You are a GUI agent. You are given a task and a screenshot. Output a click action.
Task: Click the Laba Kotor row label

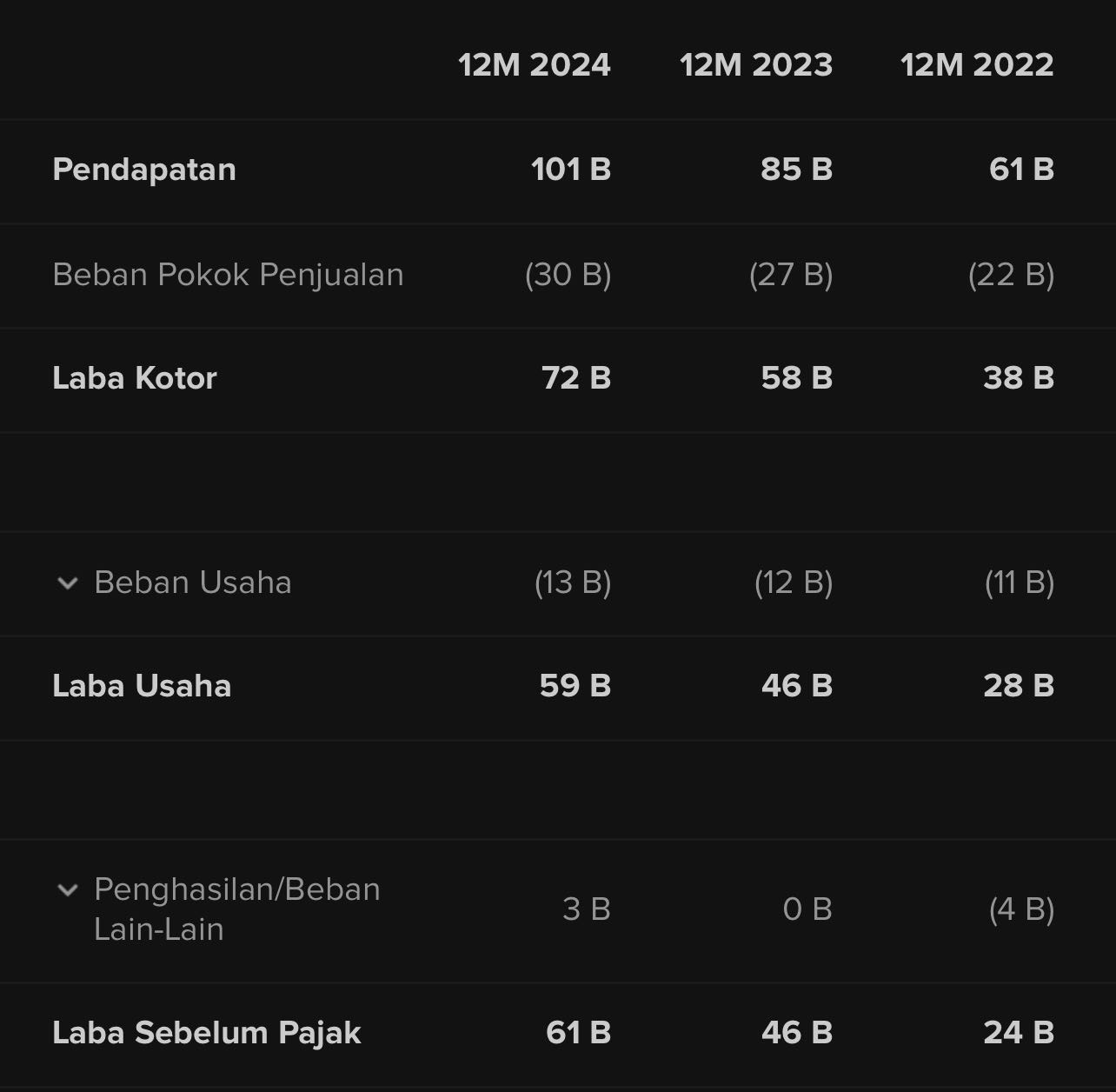click(135, 378)
